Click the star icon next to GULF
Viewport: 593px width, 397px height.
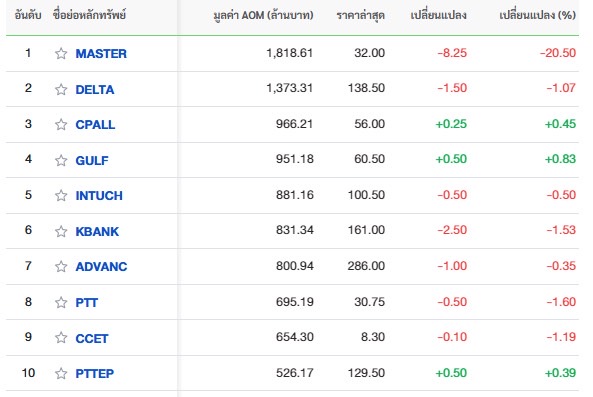tap(61, 160)
